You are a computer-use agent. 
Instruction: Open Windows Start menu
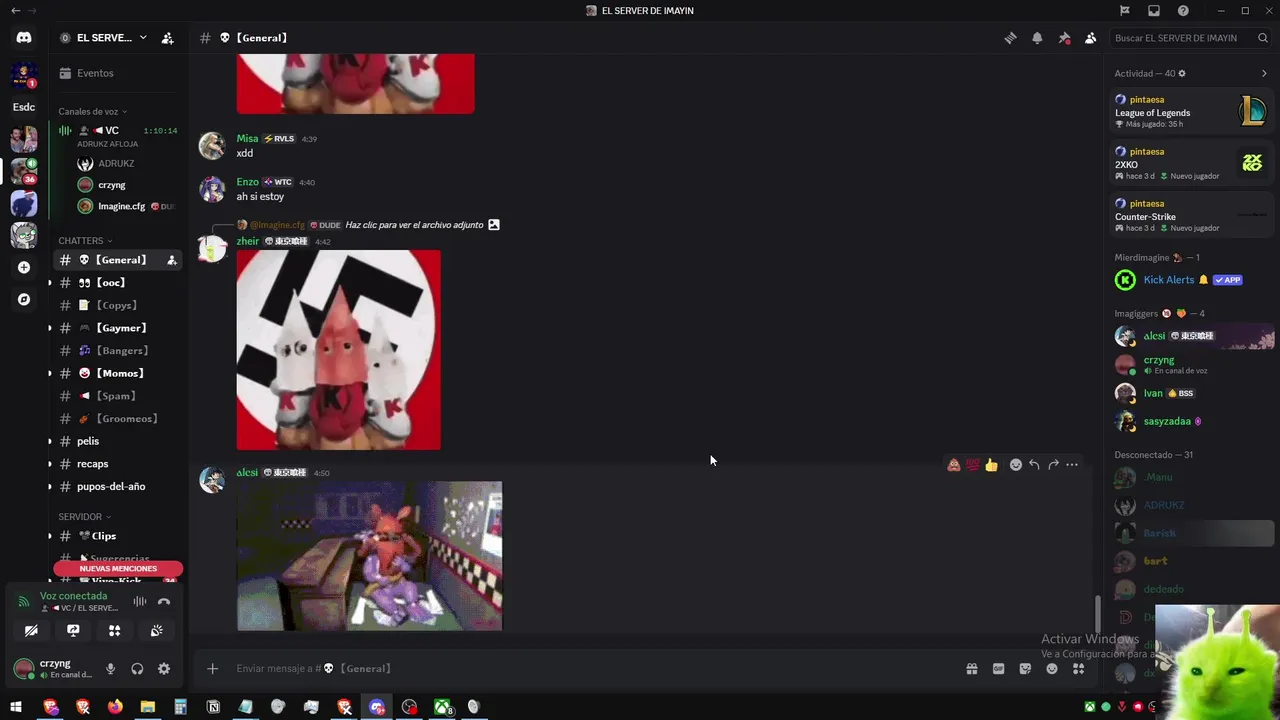[16, 707]
